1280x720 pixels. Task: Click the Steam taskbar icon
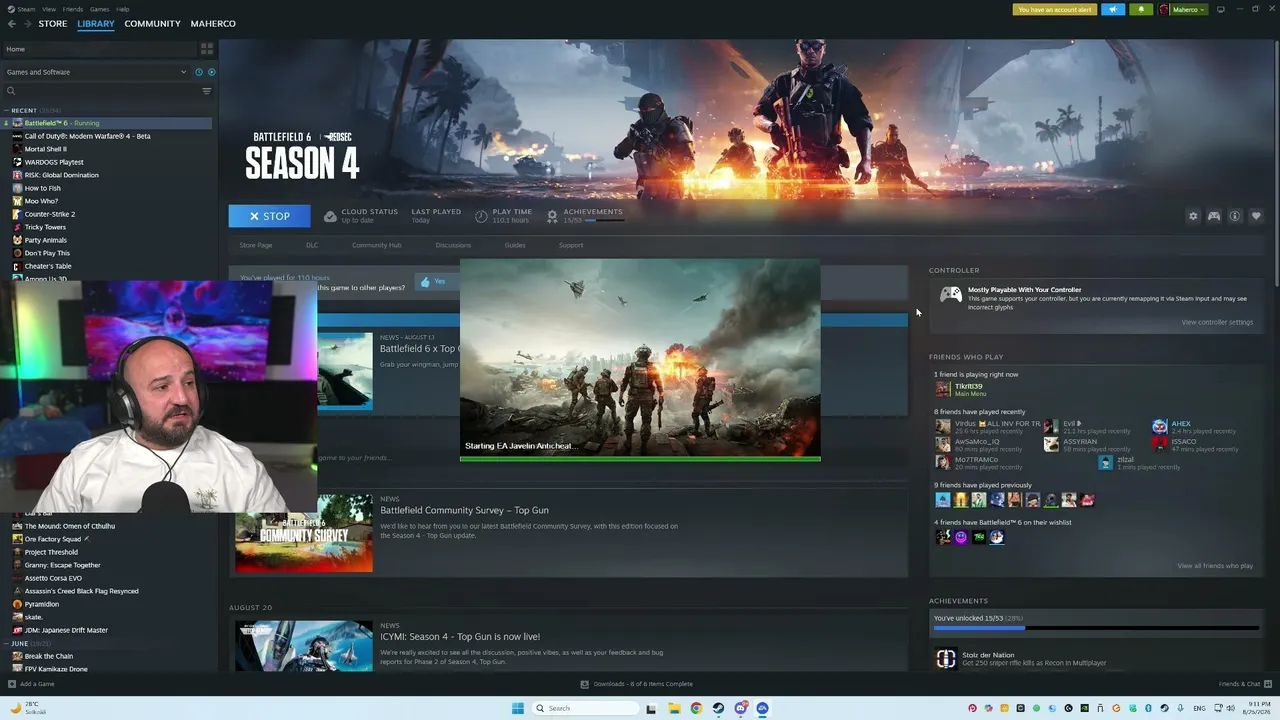coord(718,708)
